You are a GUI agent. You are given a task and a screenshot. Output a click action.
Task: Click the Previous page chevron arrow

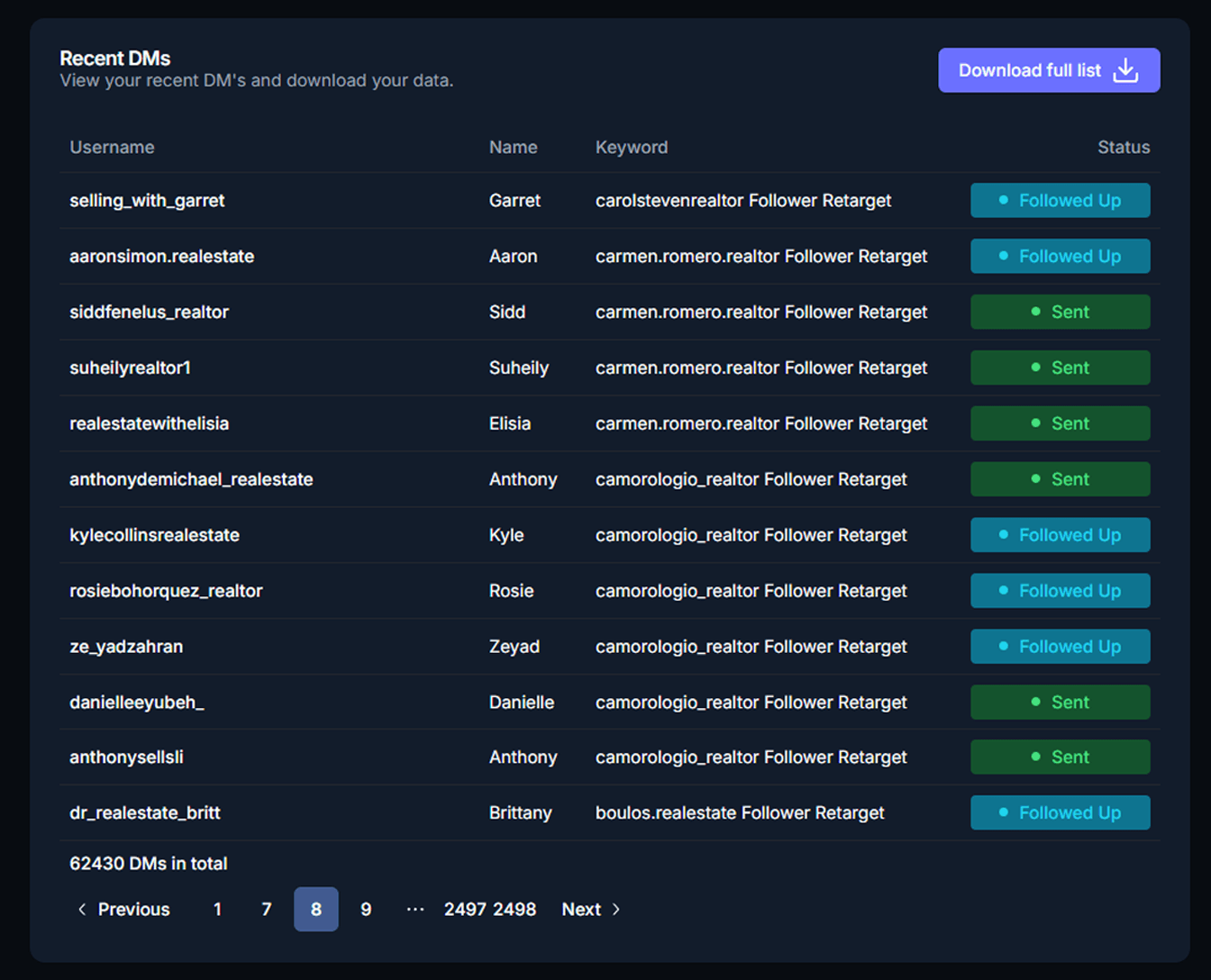pos(82,910)
